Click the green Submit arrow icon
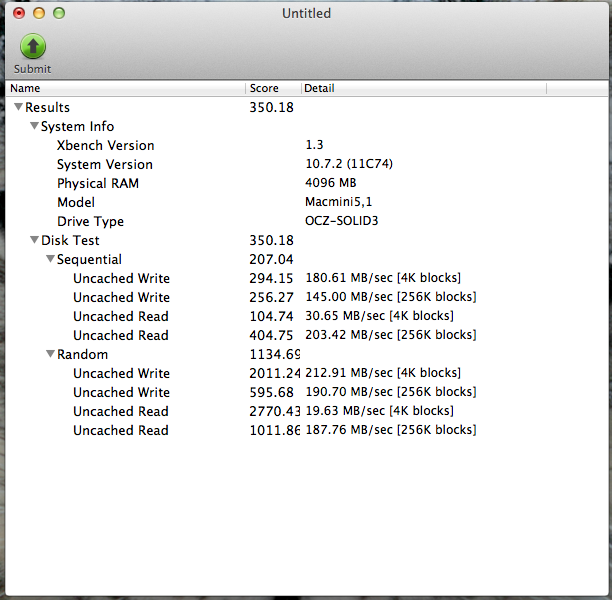The height and width of the screenshot is (600, 612). click(33, 46)
